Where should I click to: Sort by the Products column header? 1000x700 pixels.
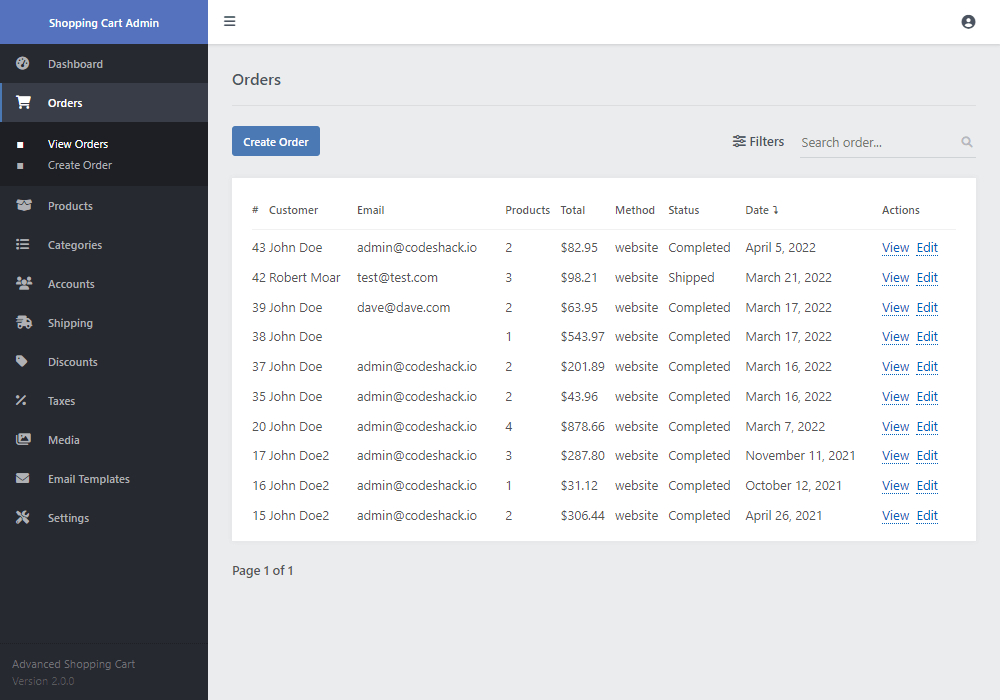tap(527, 210)
